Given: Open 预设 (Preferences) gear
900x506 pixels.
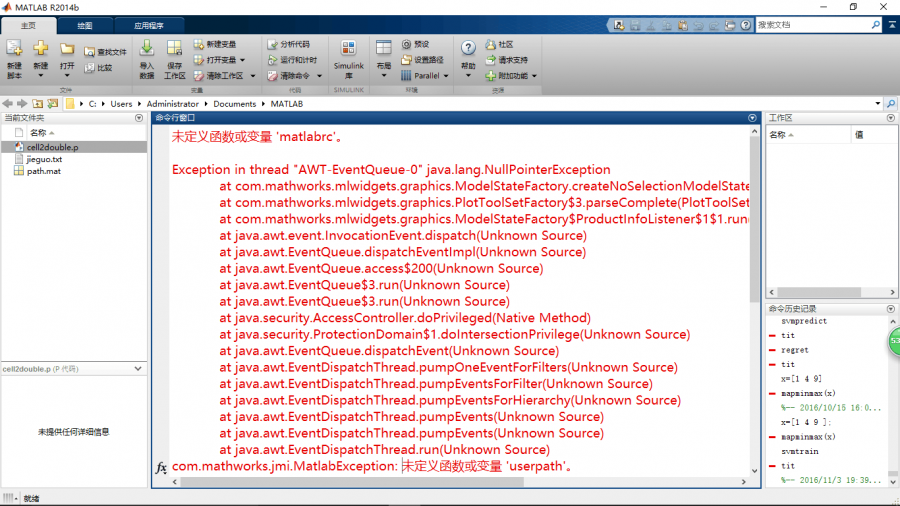Looking at the screenshot, I should [415, 44].
